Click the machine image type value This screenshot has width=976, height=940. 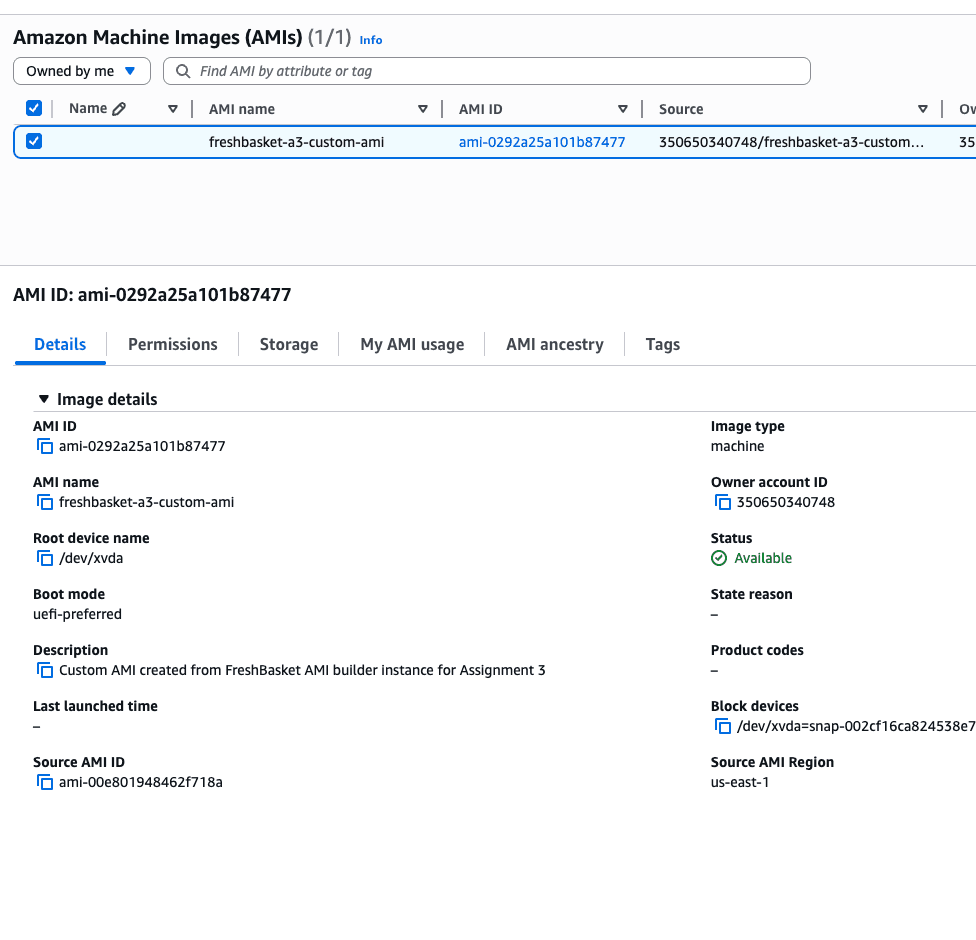[737, 446]
